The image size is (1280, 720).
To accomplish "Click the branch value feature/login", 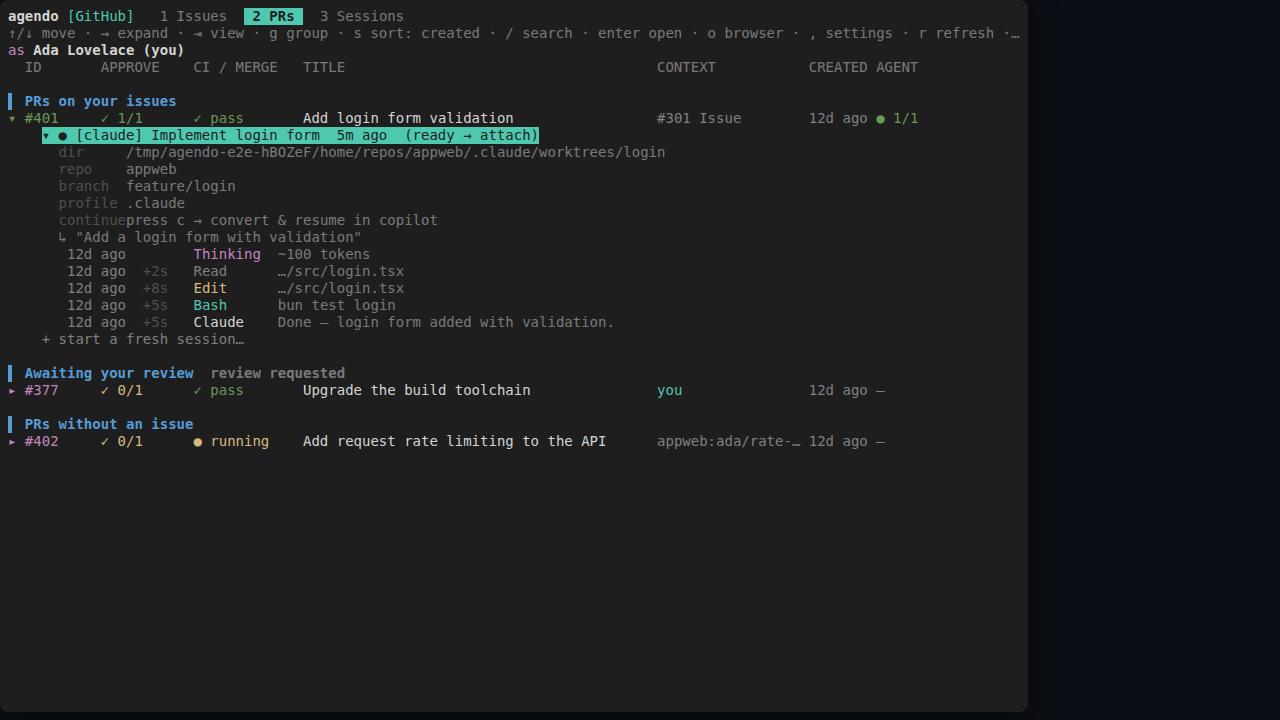I will pos(181,186).
